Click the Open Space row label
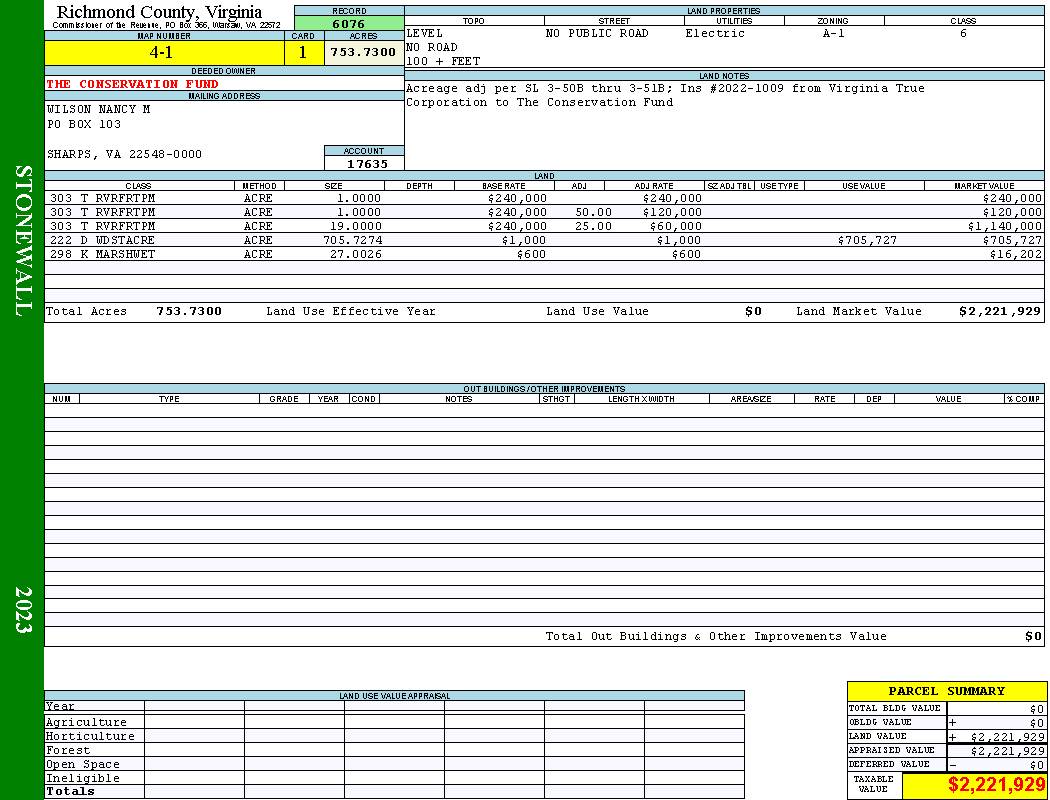 (x=82, y=765)
